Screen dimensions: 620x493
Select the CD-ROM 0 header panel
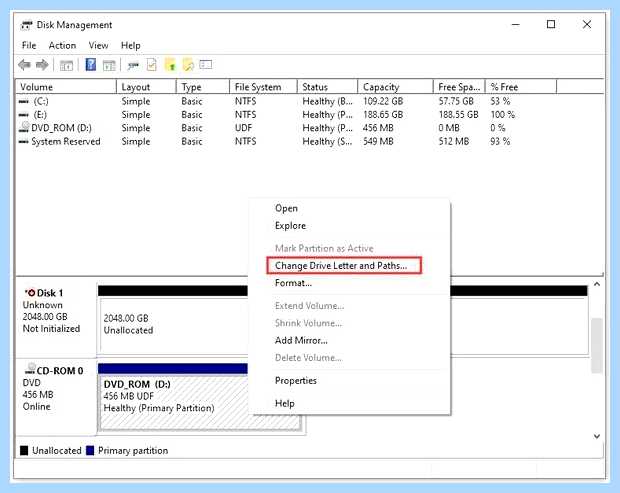[56, 395]
